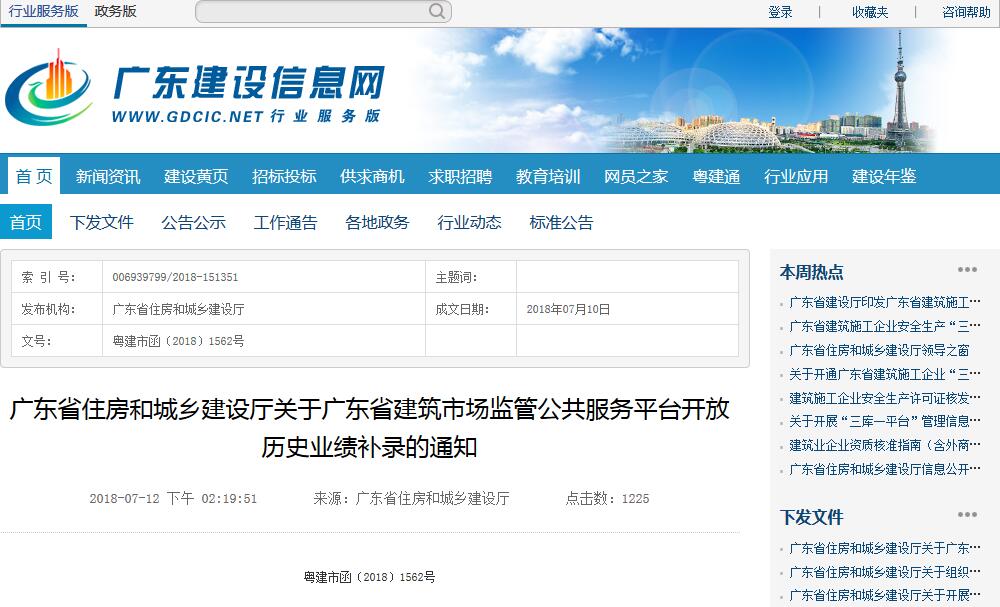Open 广东省住房和城乡建设厅领导之窗 link
Viewport: 1000px width, 607px height.
pyautogui.click(x=879, y=350)
